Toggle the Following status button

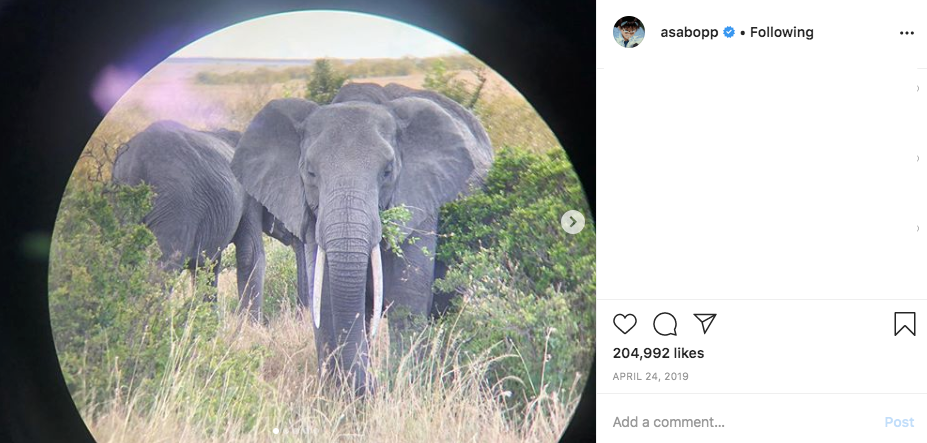coord(782,32)
